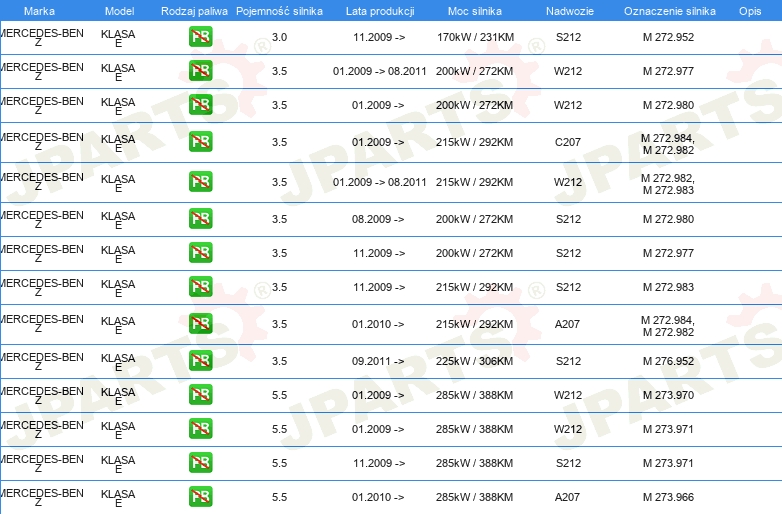
Task: Click the Rodzaj paliwa column header
Action: (195, 11)
